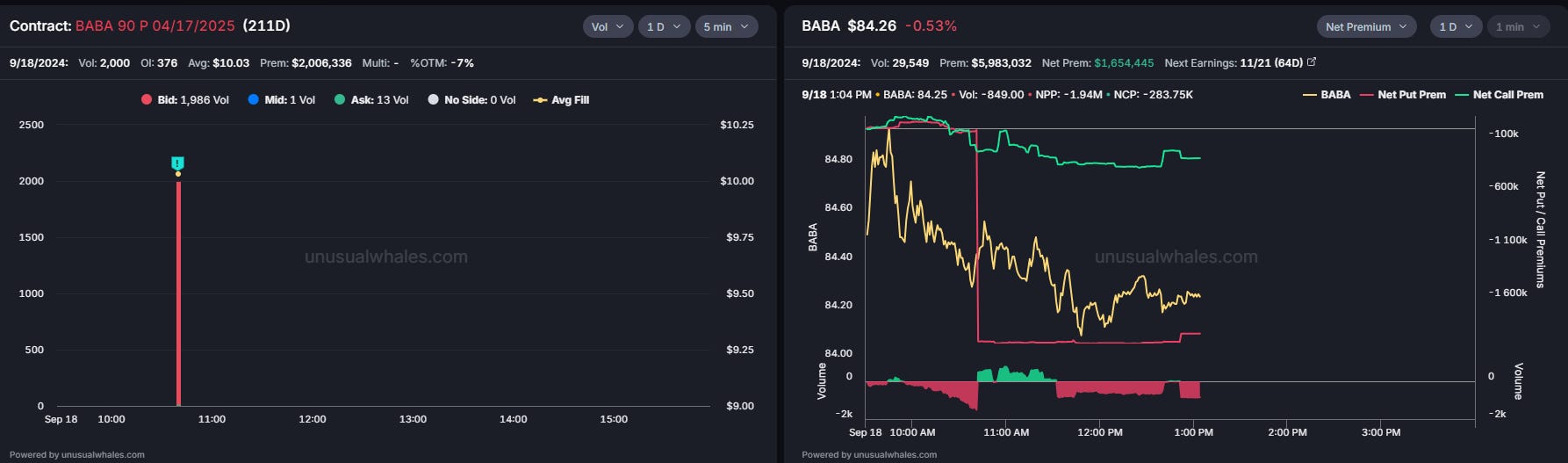Toggle the No Side volume legend series
The width and height of the screenshot is (1568, 463).
[x=471, y=100]
